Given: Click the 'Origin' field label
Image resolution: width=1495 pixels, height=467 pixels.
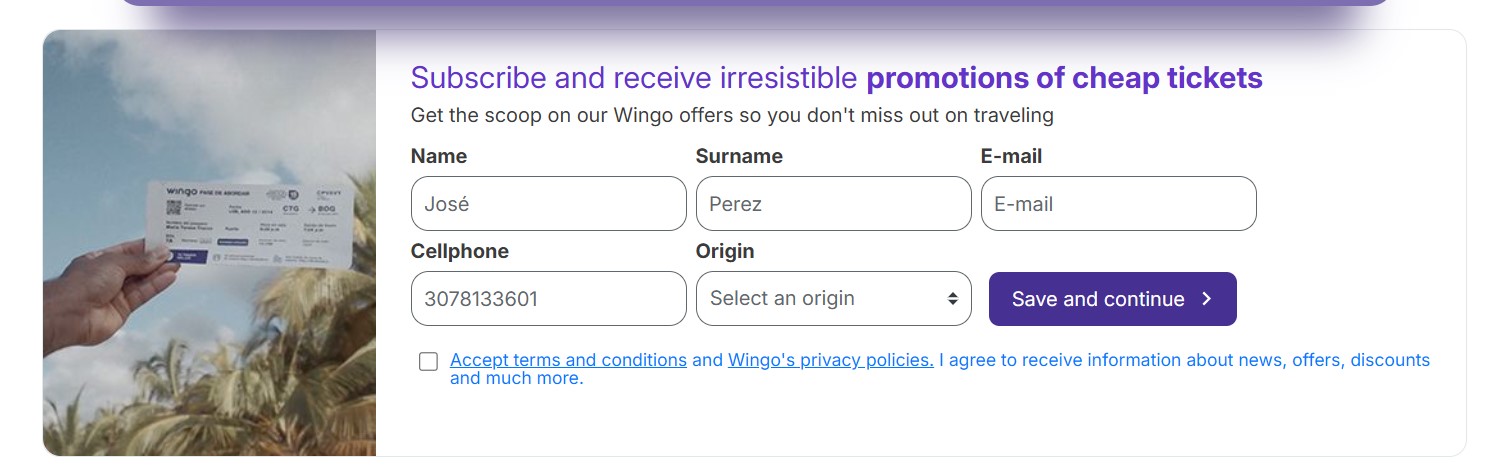Looking at the screenshot, I should 725,251.
